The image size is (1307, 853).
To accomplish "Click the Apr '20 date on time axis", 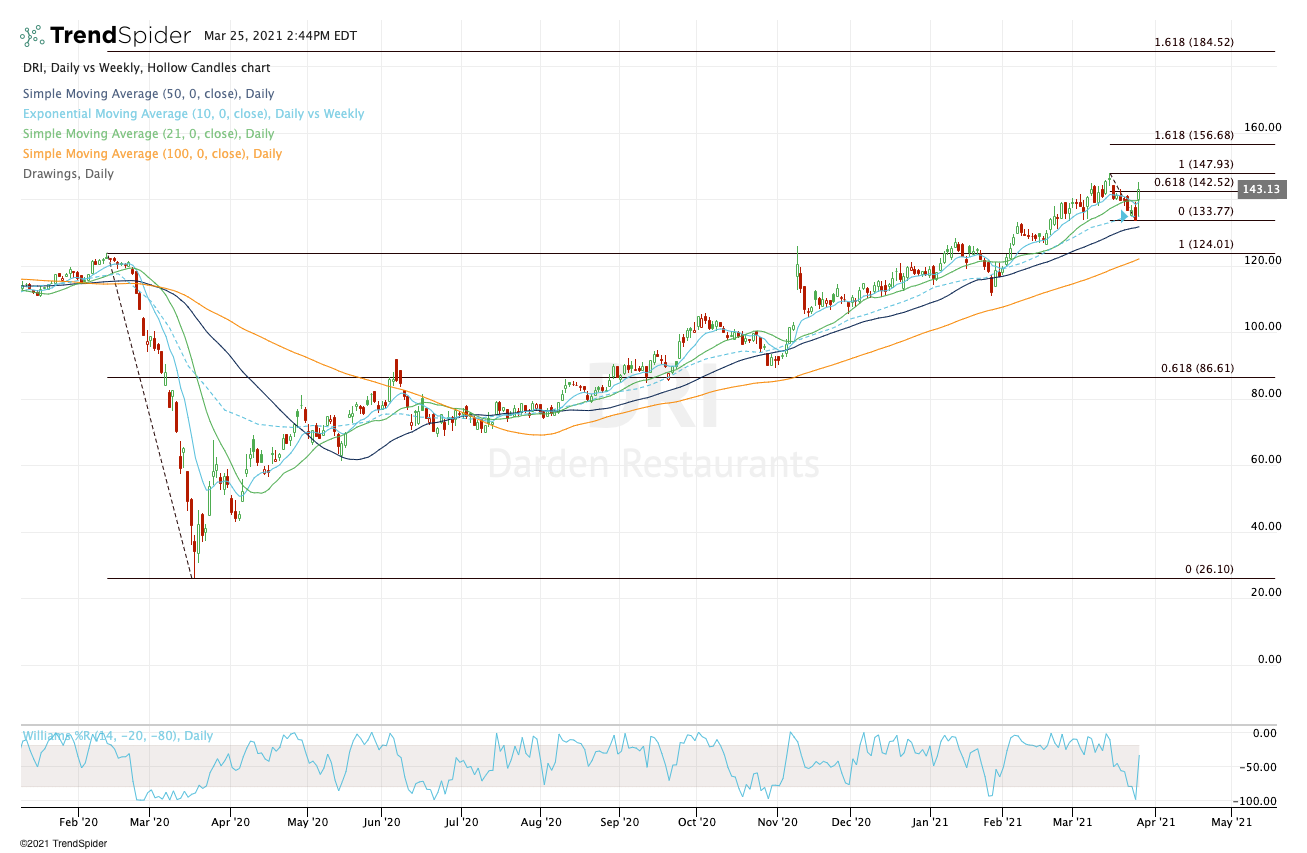I will [230, 822].
